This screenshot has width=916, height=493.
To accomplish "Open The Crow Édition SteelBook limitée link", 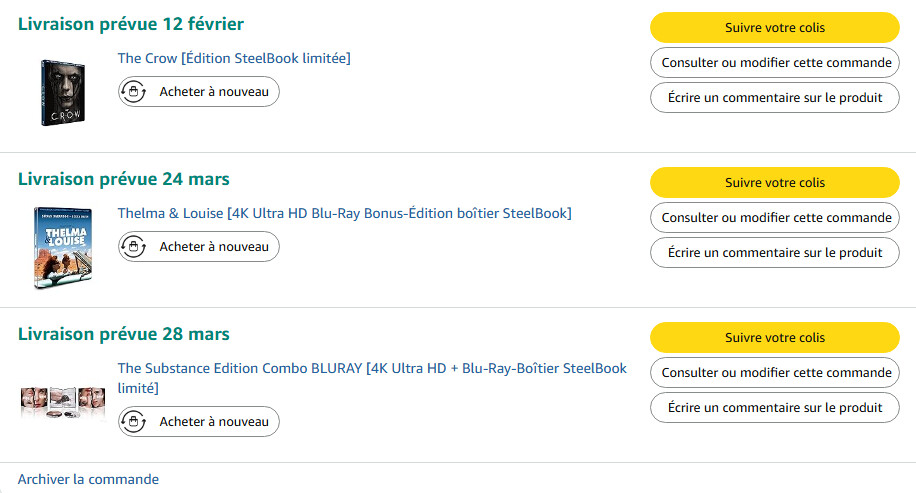I will pyautogui.click(x=234, y=58).
